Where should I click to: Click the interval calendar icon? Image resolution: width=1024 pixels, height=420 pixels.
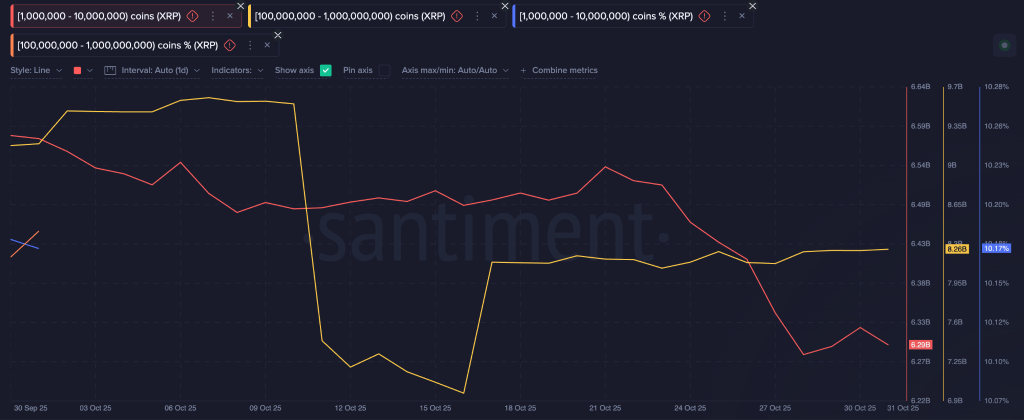coord(110,71)
